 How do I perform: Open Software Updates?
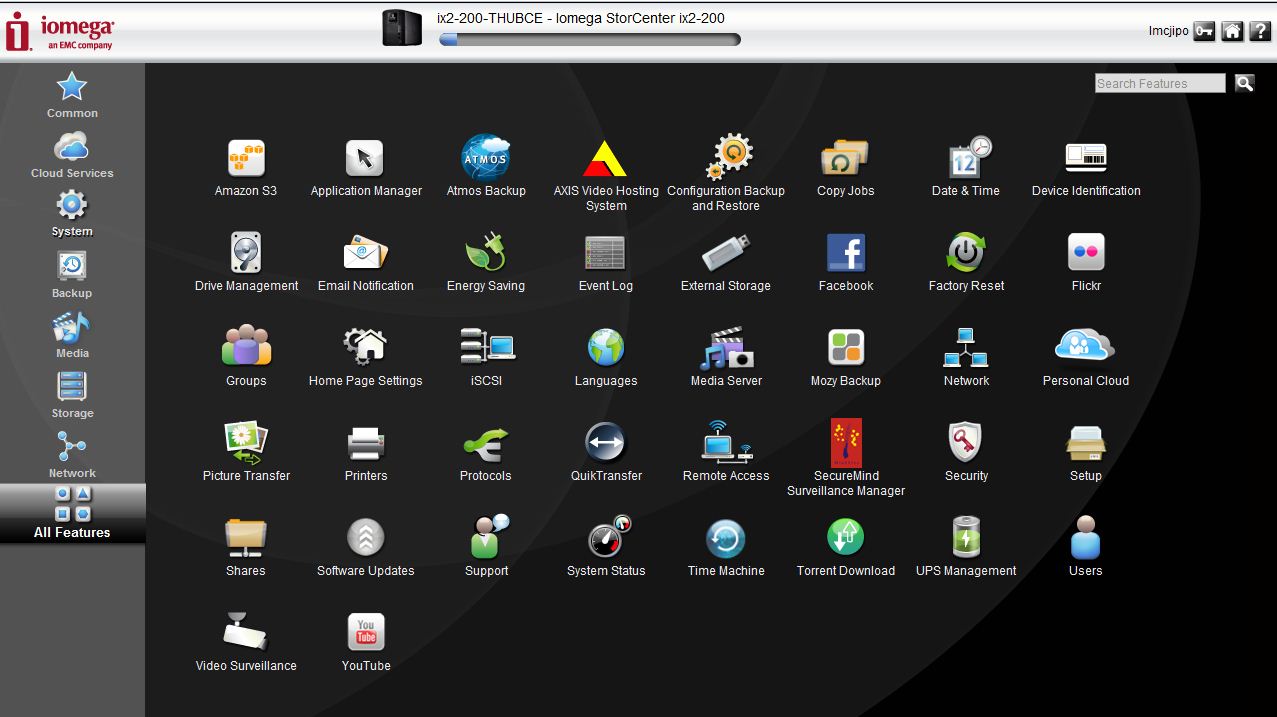(x=366, y=547)
